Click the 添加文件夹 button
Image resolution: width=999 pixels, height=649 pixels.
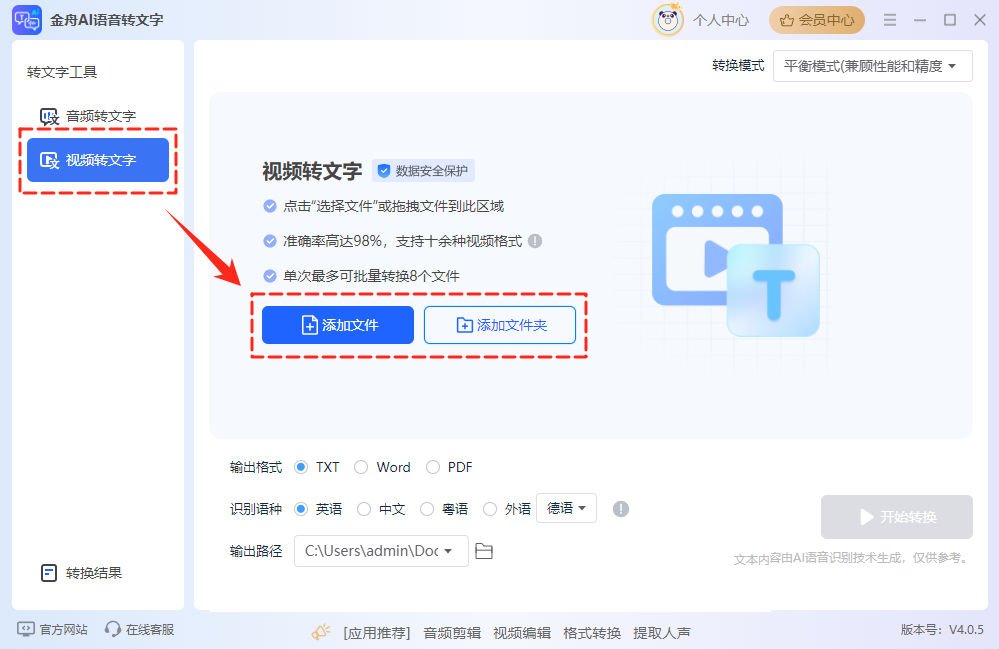click(500, 325)
